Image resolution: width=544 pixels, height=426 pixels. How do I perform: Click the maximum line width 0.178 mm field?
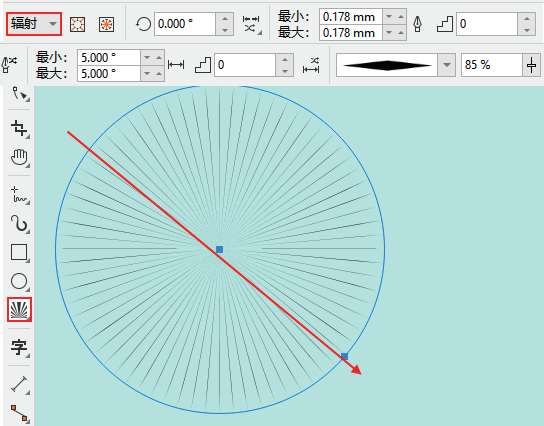click(x=351, y=33)
